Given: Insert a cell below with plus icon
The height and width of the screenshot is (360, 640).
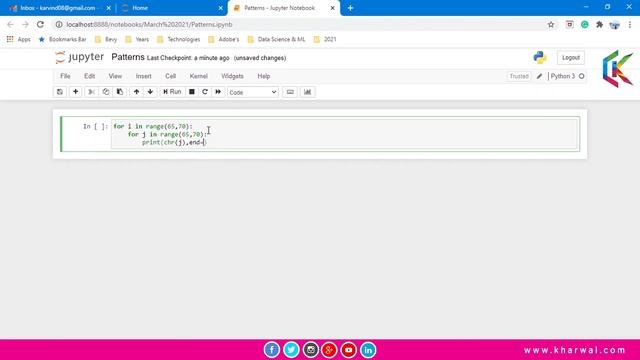Looking at the screenshot, I should coord(76,92).
